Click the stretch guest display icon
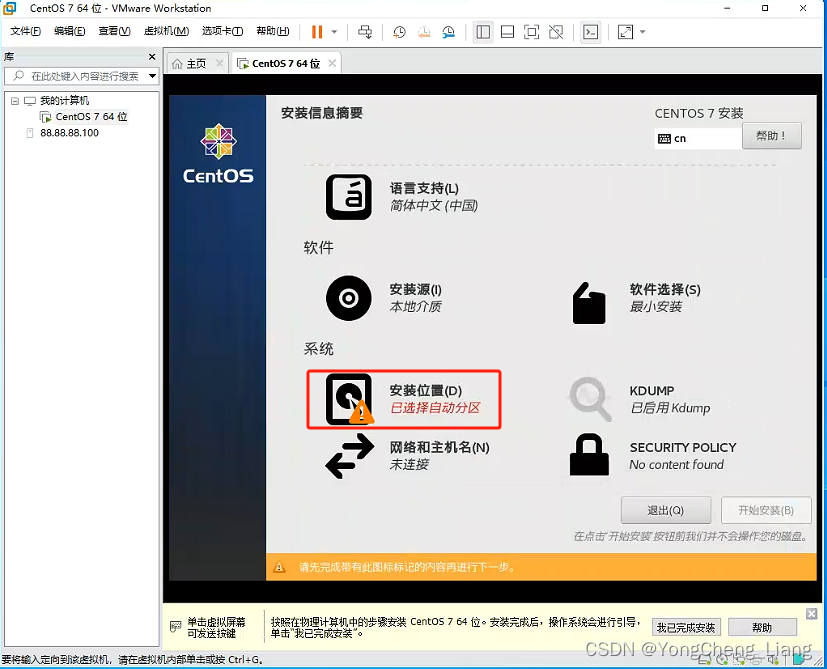This screenshot has height=669, width=827. (x=626, y=32)
